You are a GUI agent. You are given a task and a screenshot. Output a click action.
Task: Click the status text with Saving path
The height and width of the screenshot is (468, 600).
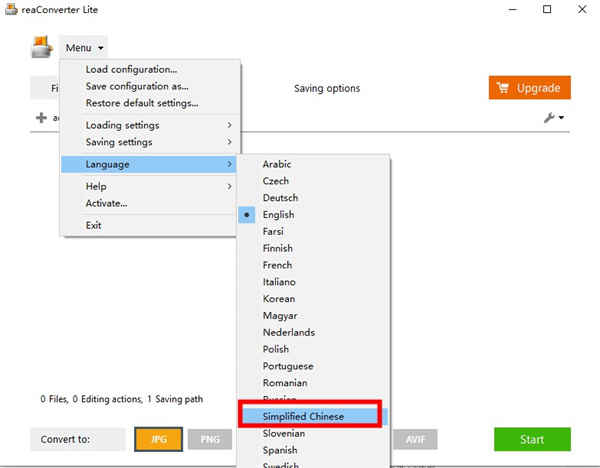pyautogui.click(x=122, y=399)
